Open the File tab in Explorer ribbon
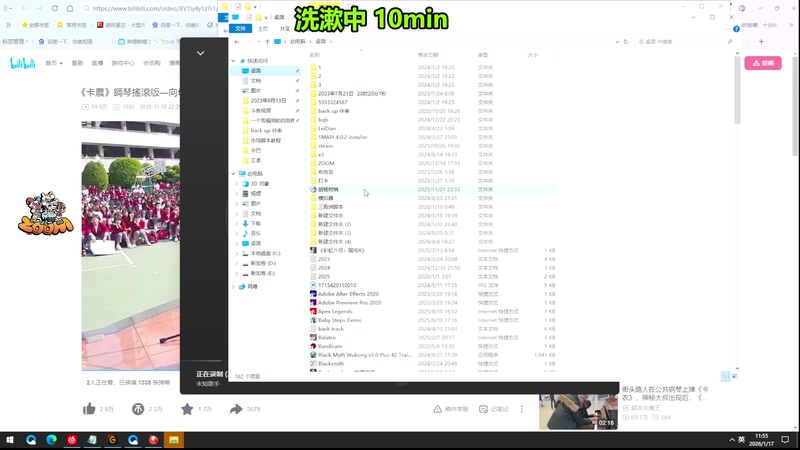This screenshot has width=800, height=450. pos(240,29)
